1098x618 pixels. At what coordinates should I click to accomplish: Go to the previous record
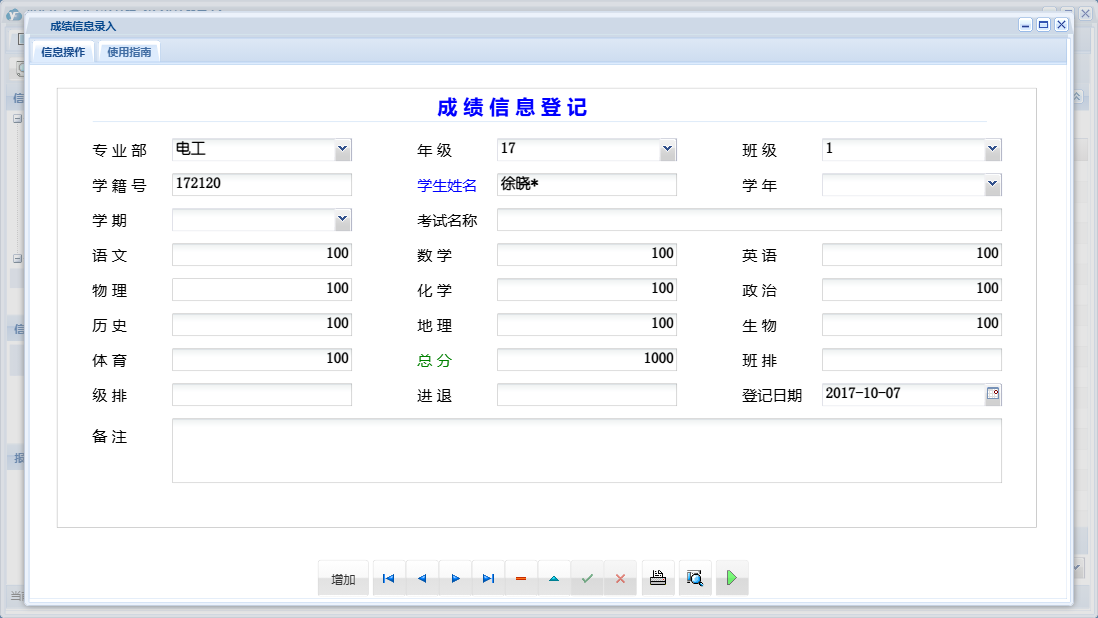click(x=421, y=578)
